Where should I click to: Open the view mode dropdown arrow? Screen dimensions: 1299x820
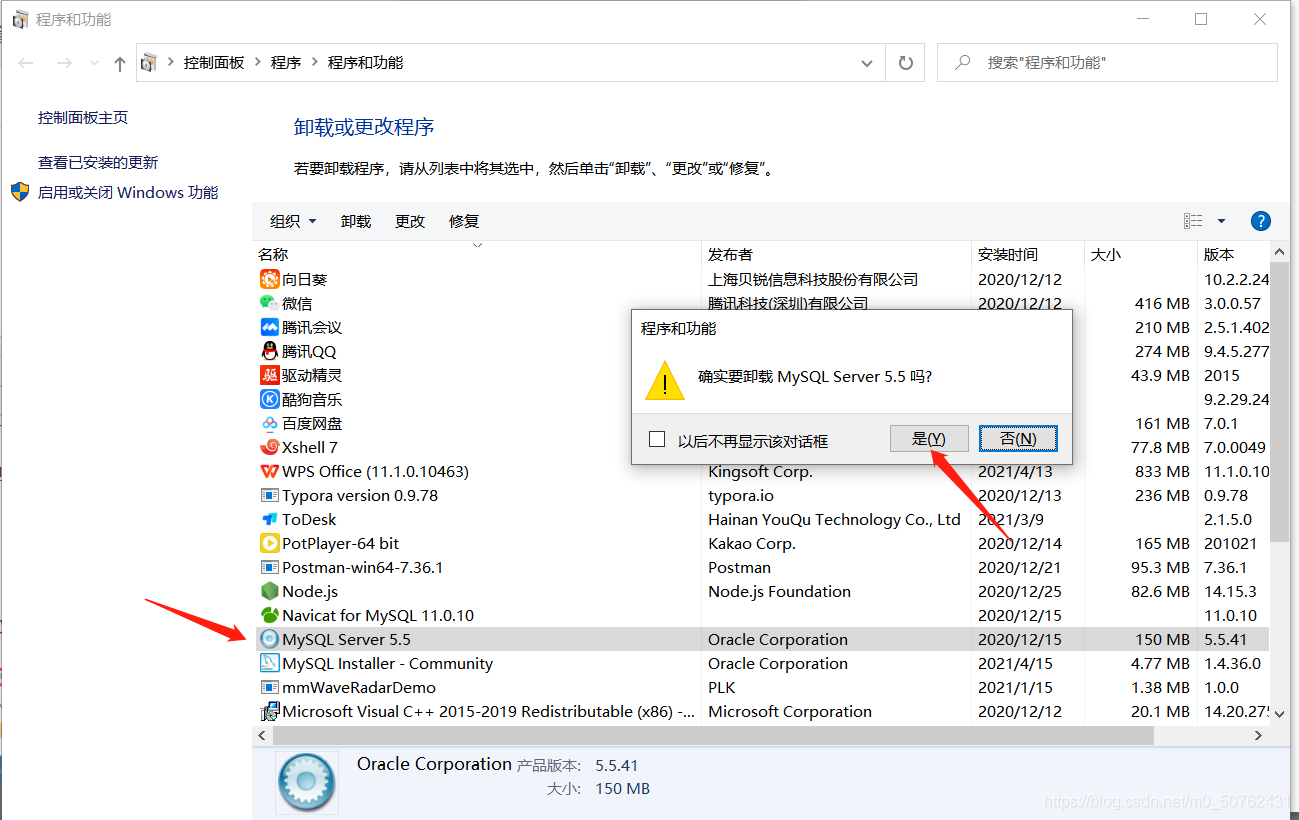point(1221,221)
